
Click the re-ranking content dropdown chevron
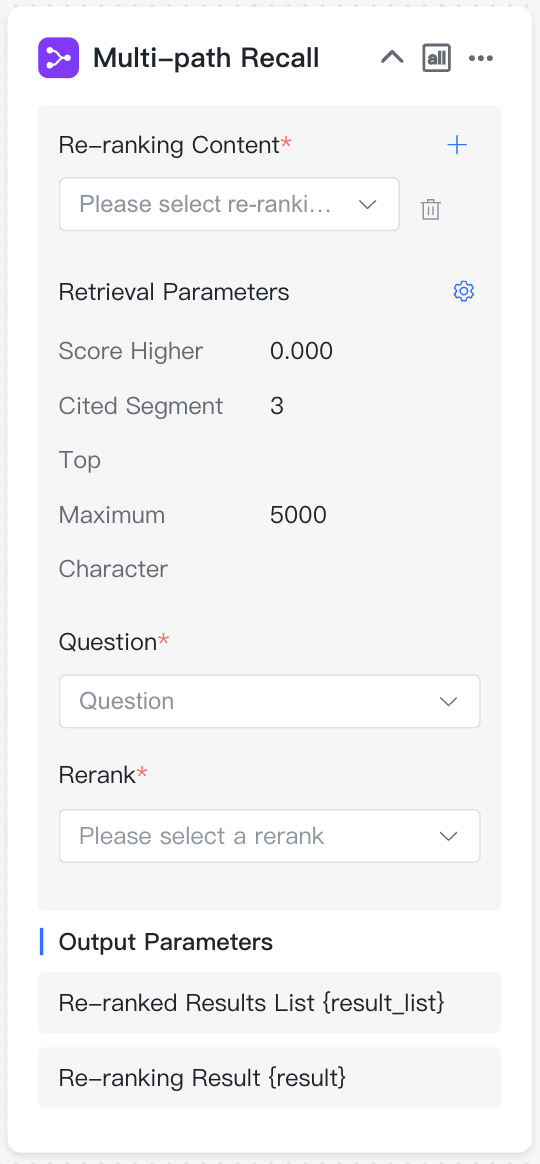pyautogui.click(x=368, y=204)
